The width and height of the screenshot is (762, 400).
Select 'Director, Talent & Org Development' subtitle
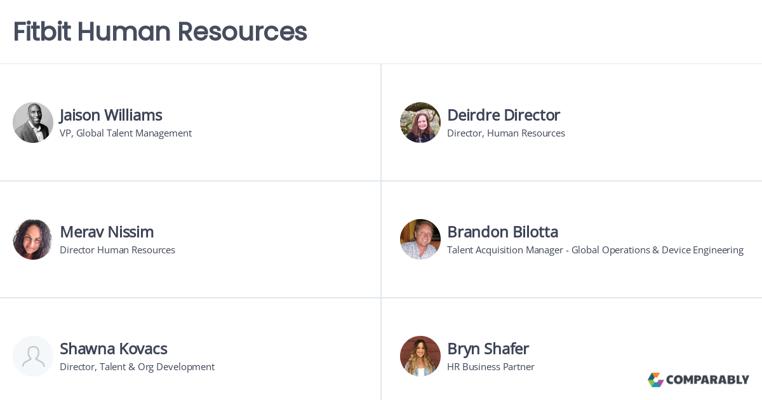tap(137, 366)
